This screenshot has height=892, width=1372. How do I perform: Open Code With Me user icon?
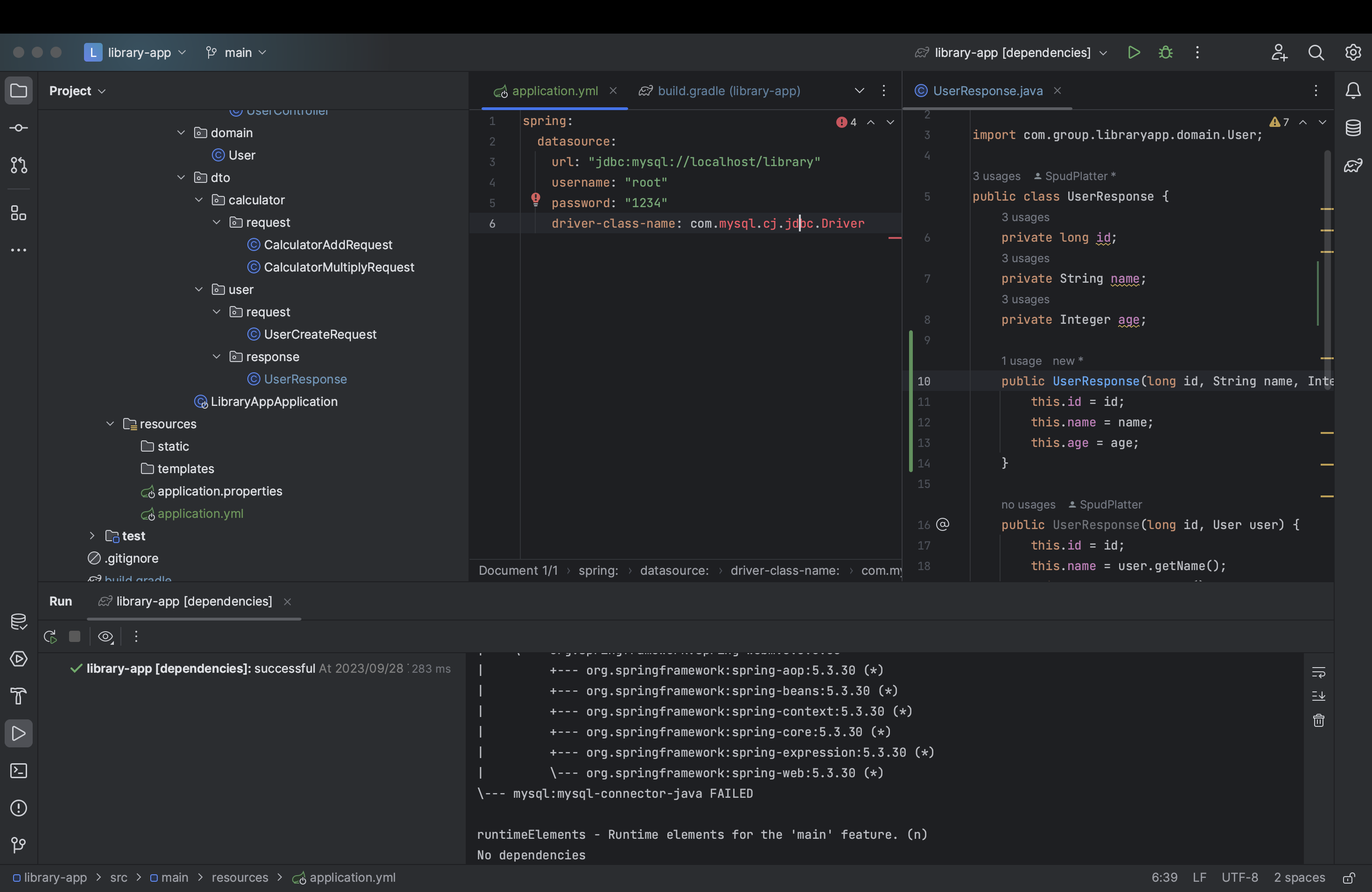(1279, 52)
